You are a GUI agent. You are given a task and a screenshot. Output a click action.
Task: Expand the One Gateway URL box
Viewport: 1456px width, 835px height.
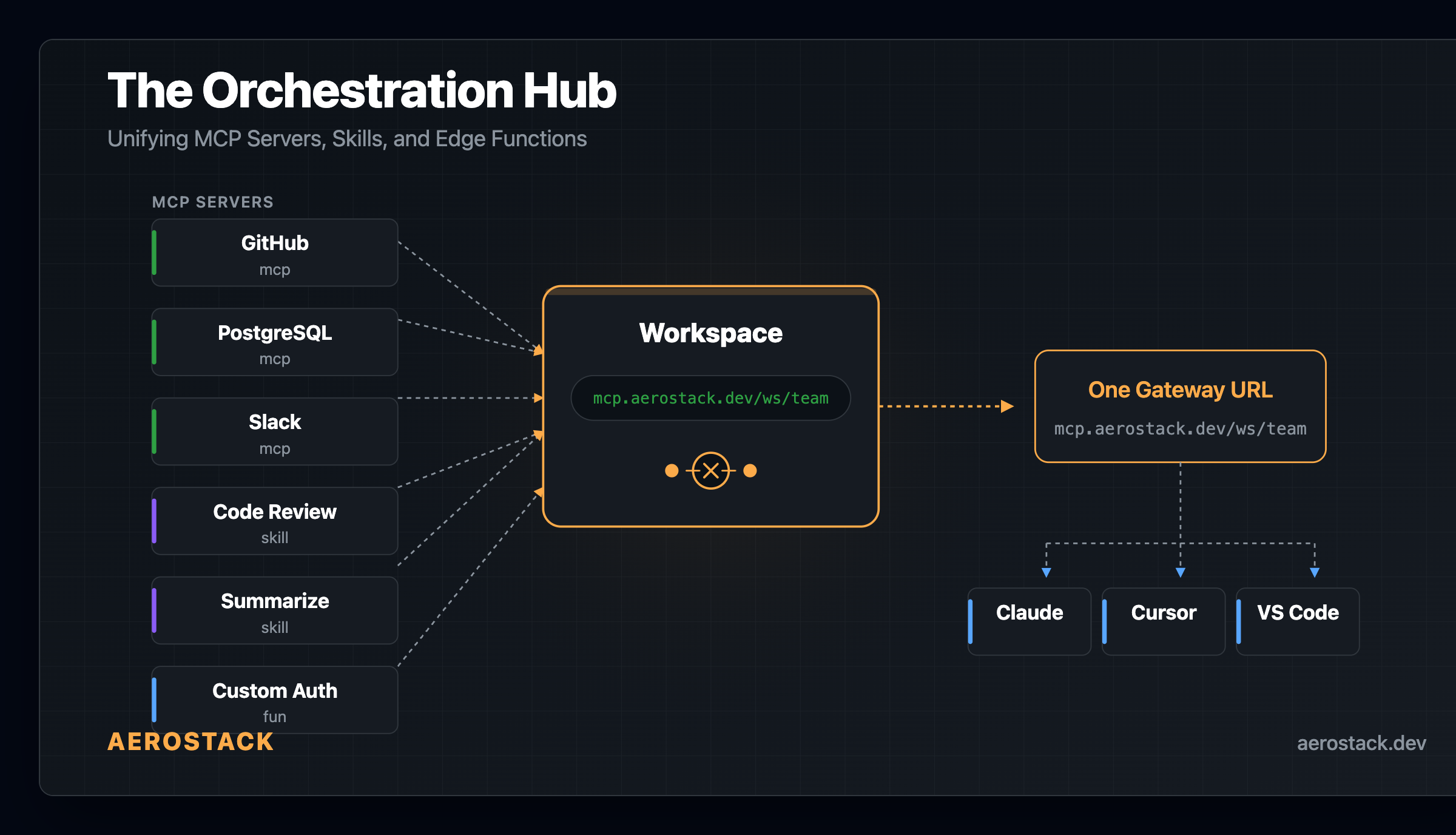[1181, 407]
